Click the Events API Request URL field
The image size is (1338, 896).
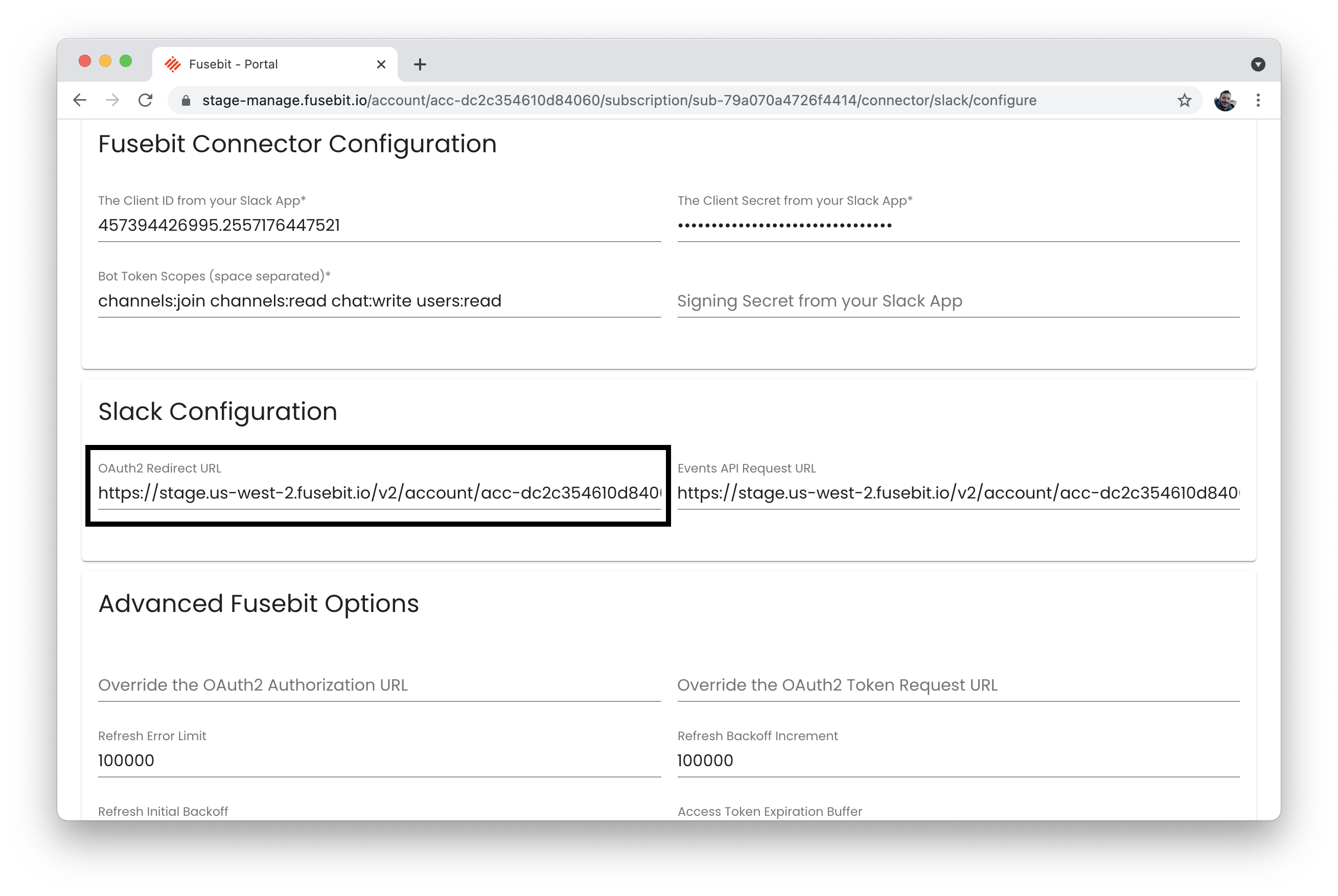pos(957,492)
